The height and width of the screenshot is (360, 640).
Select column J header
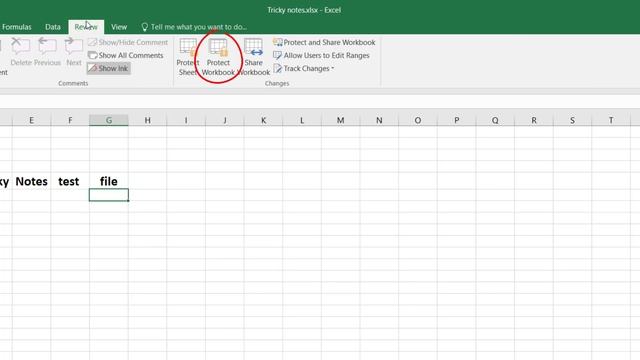point(224,120)
